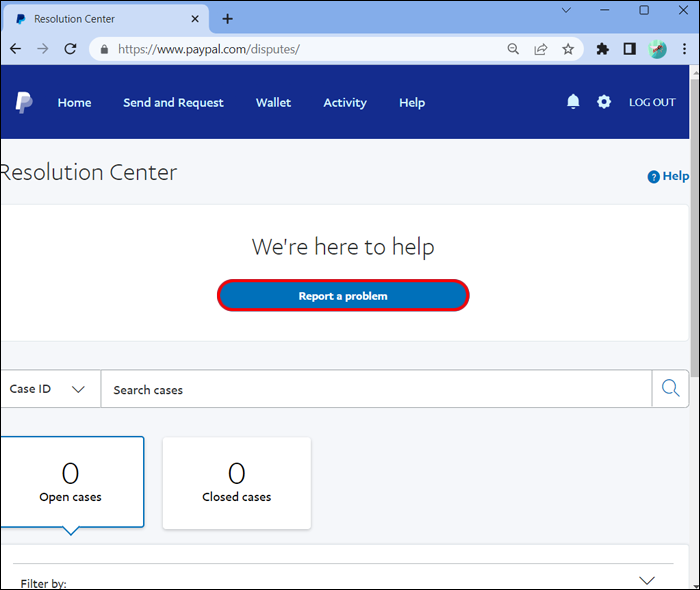Bookmark this page with star icon
Image resolution: width=700 pixels, height=590 pixels.
568,49
